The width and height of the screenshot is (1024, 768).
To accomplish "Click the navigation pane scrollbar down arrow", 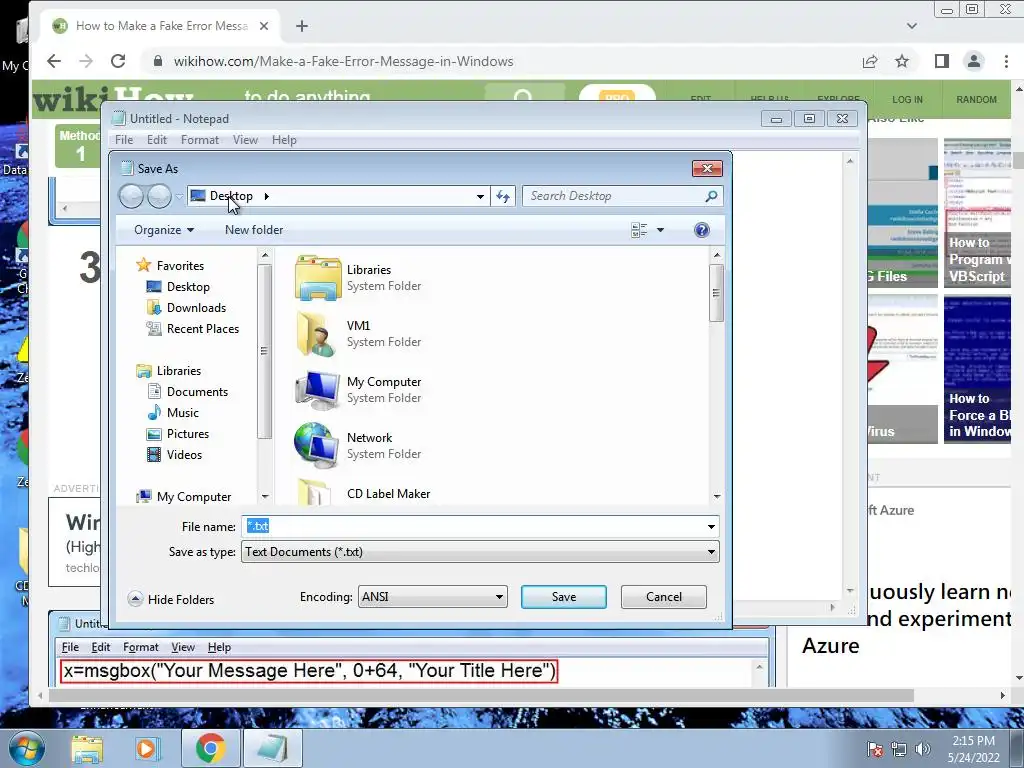I will tap(264, 497).
